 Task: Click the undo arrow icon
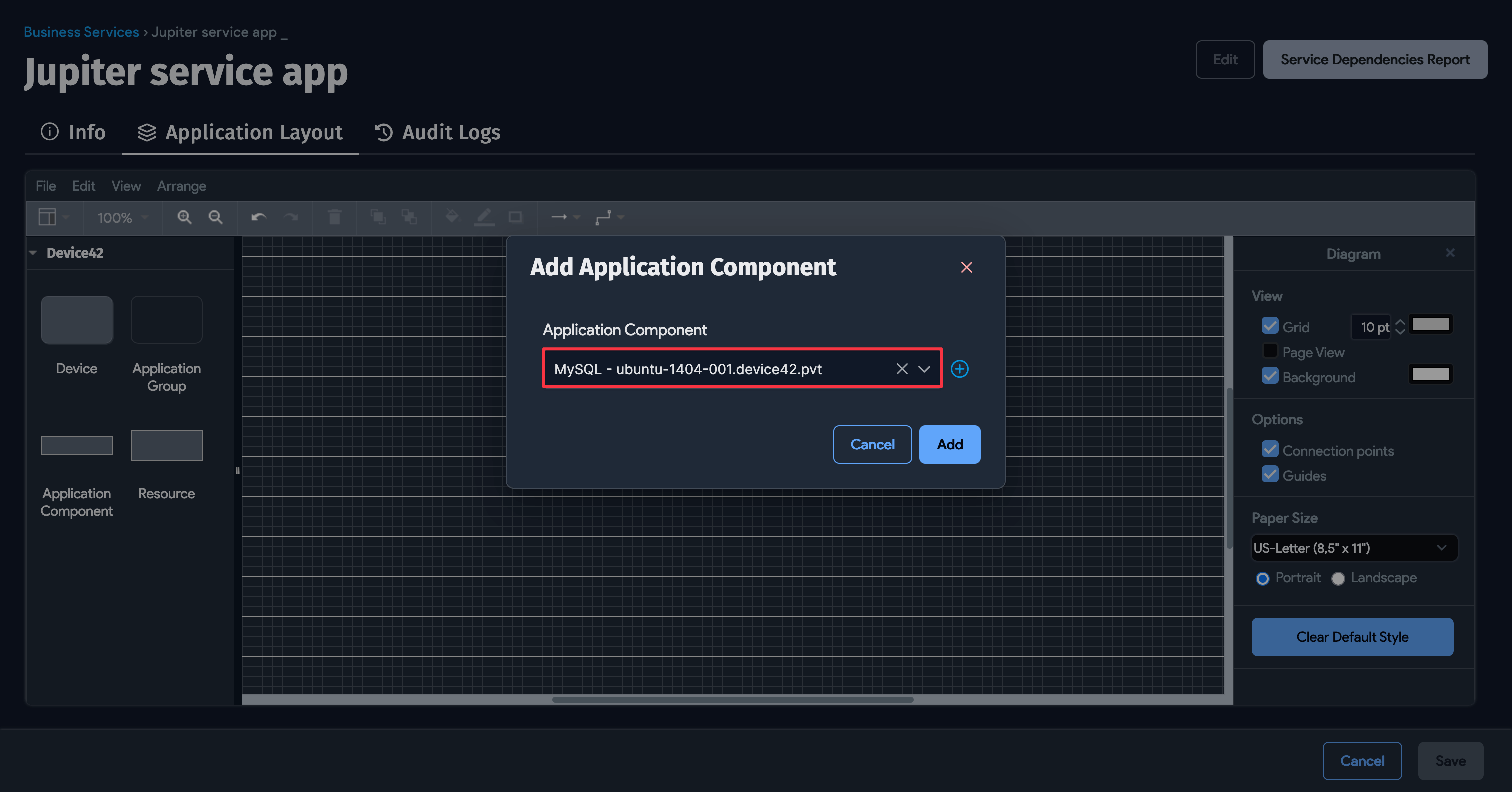coord(259,218)
